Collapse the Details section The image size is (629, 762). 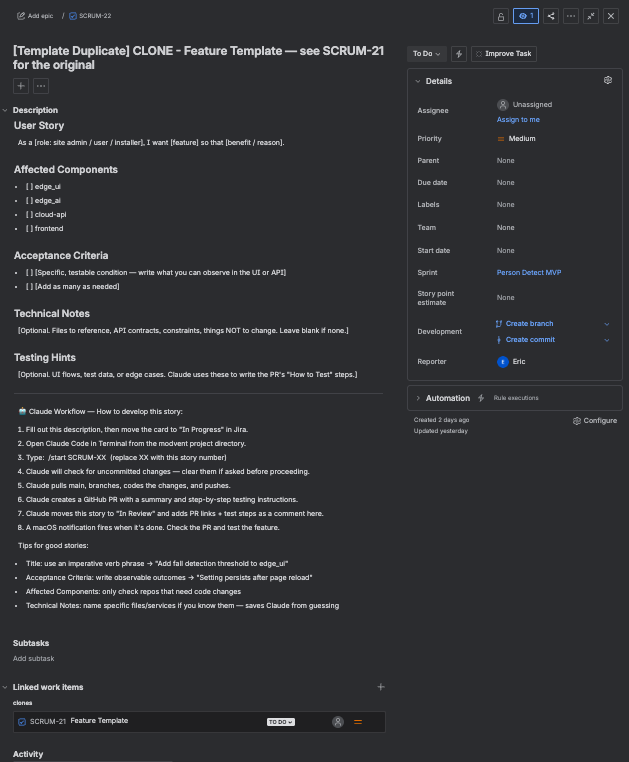pos(417,81)
